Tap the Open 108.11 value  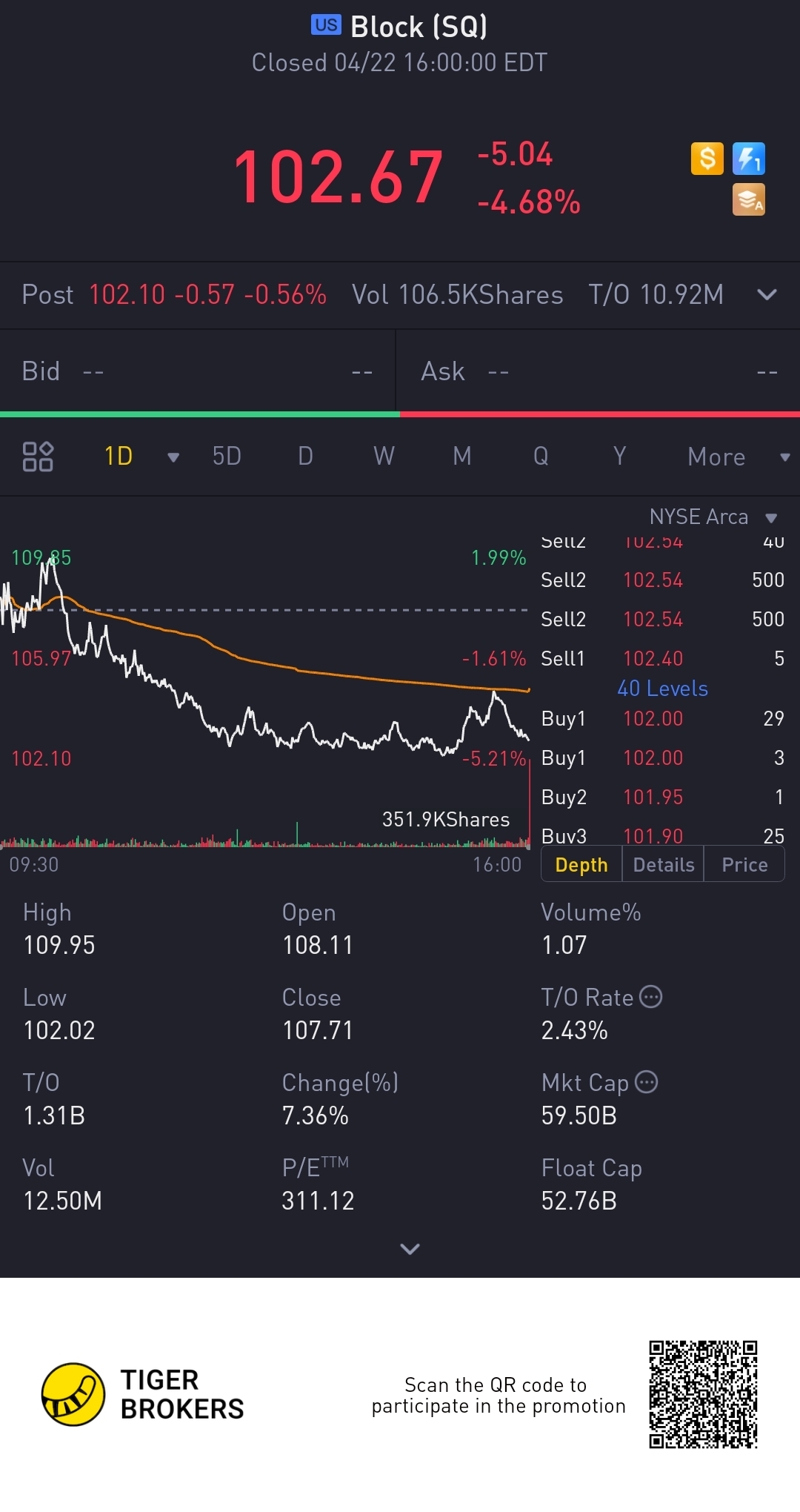(x=318, y=945)
